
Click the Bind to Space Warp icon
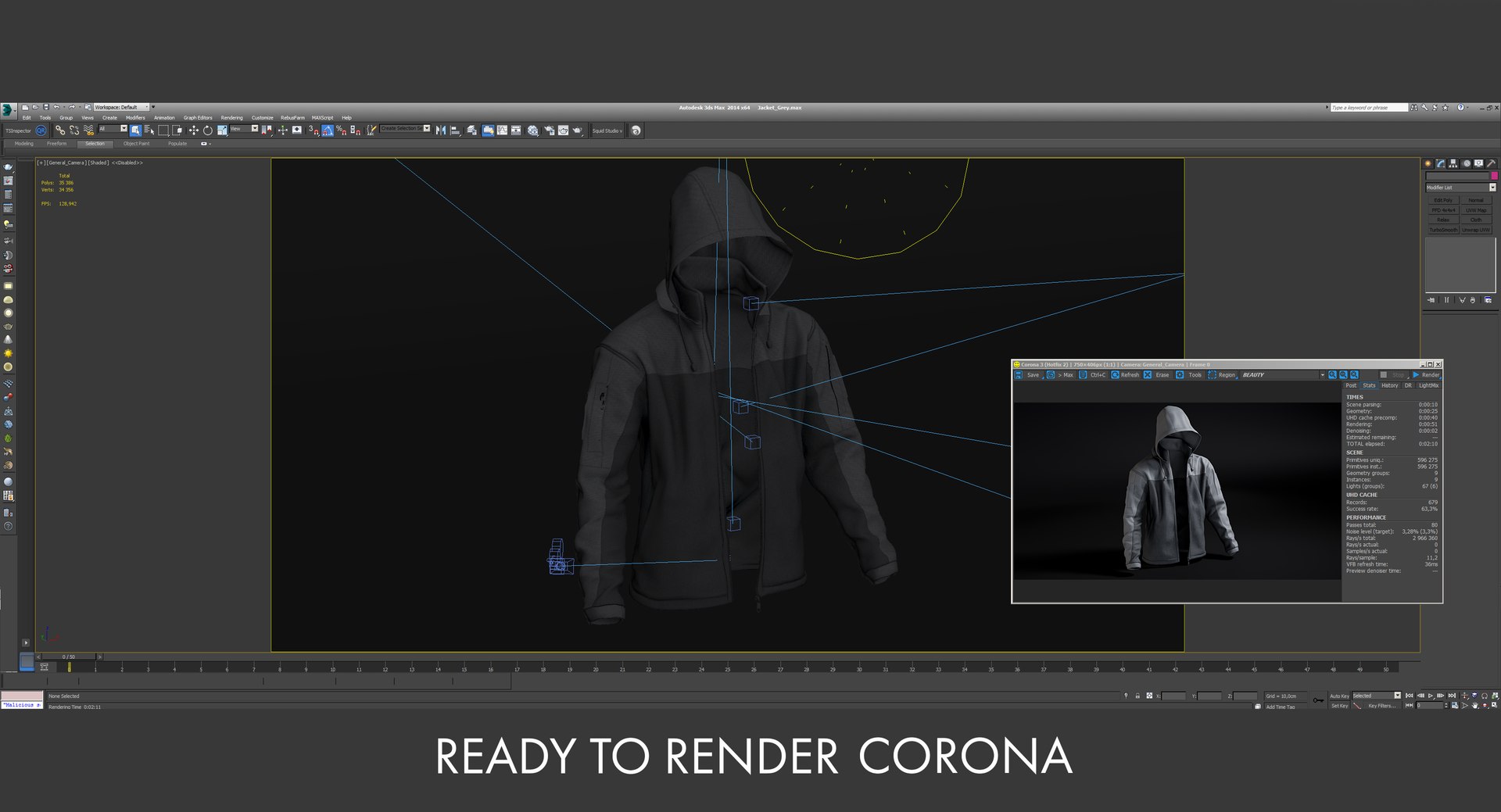coord(88,131)
